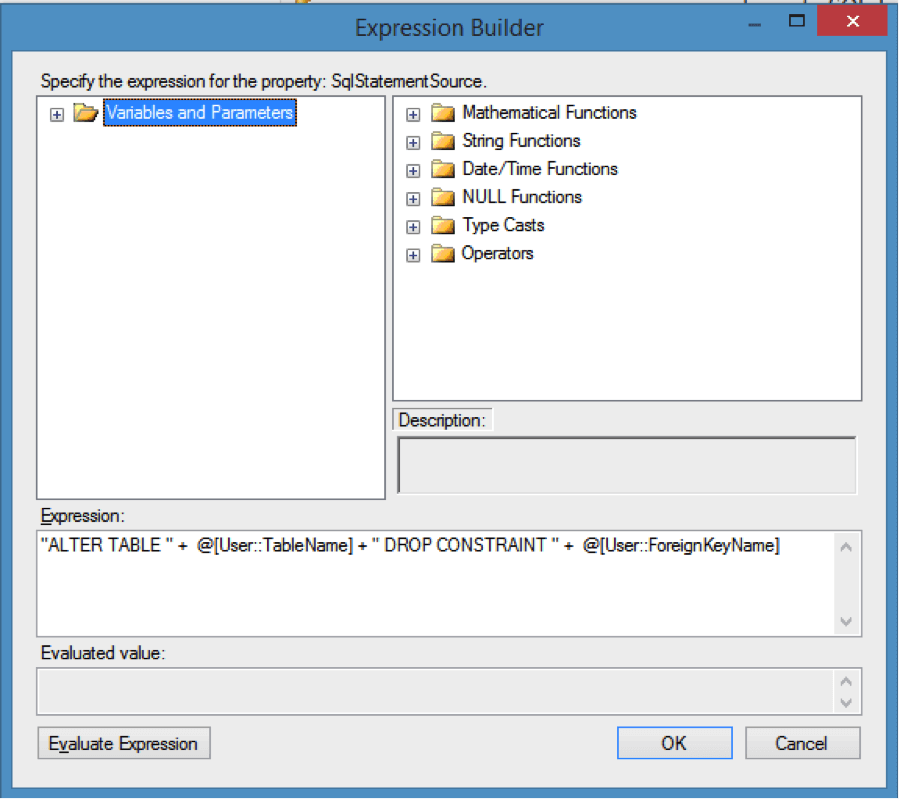899x799 pixels.
Task: Minimize the Expression Builder window
Action: [x=755, y=24]
